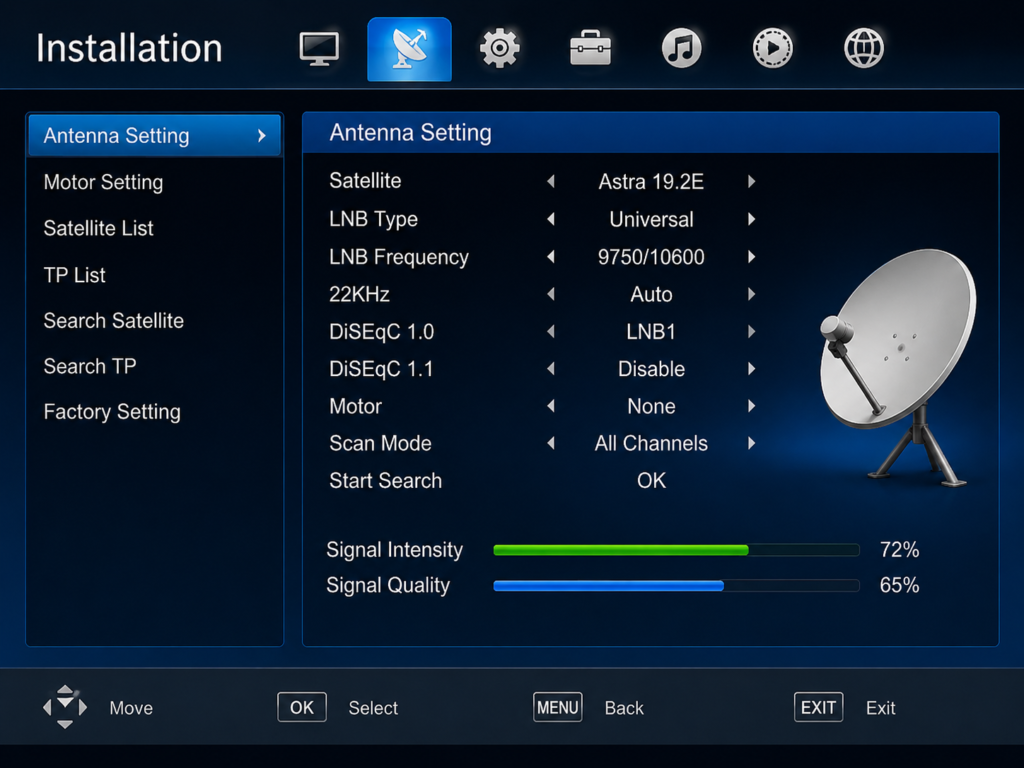Click left arrow for 22KHz
The image size is (1024, 768).
pos(551,295)
